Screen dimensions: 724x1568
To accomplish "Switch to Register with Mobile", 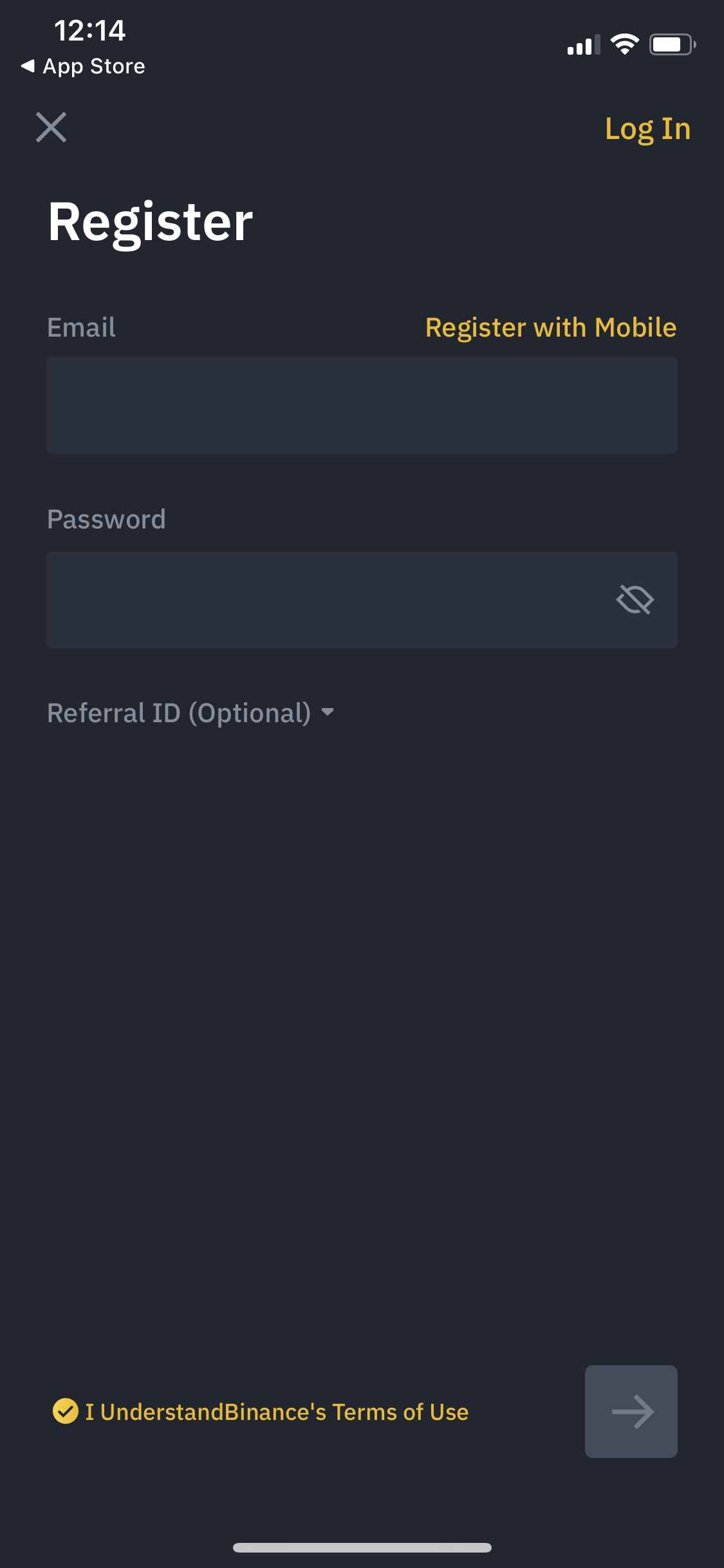I will [552, 328].
